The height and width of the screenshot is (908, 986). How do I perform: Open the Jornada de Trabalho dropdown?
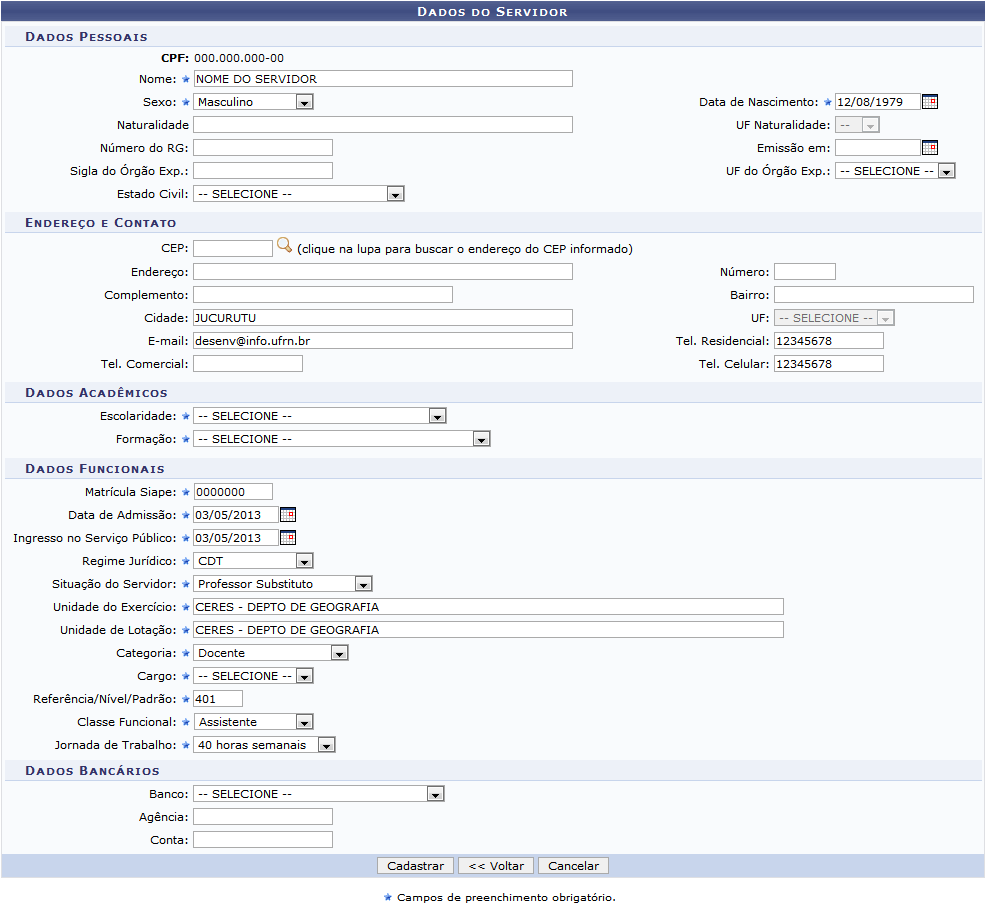coord(264,745)
